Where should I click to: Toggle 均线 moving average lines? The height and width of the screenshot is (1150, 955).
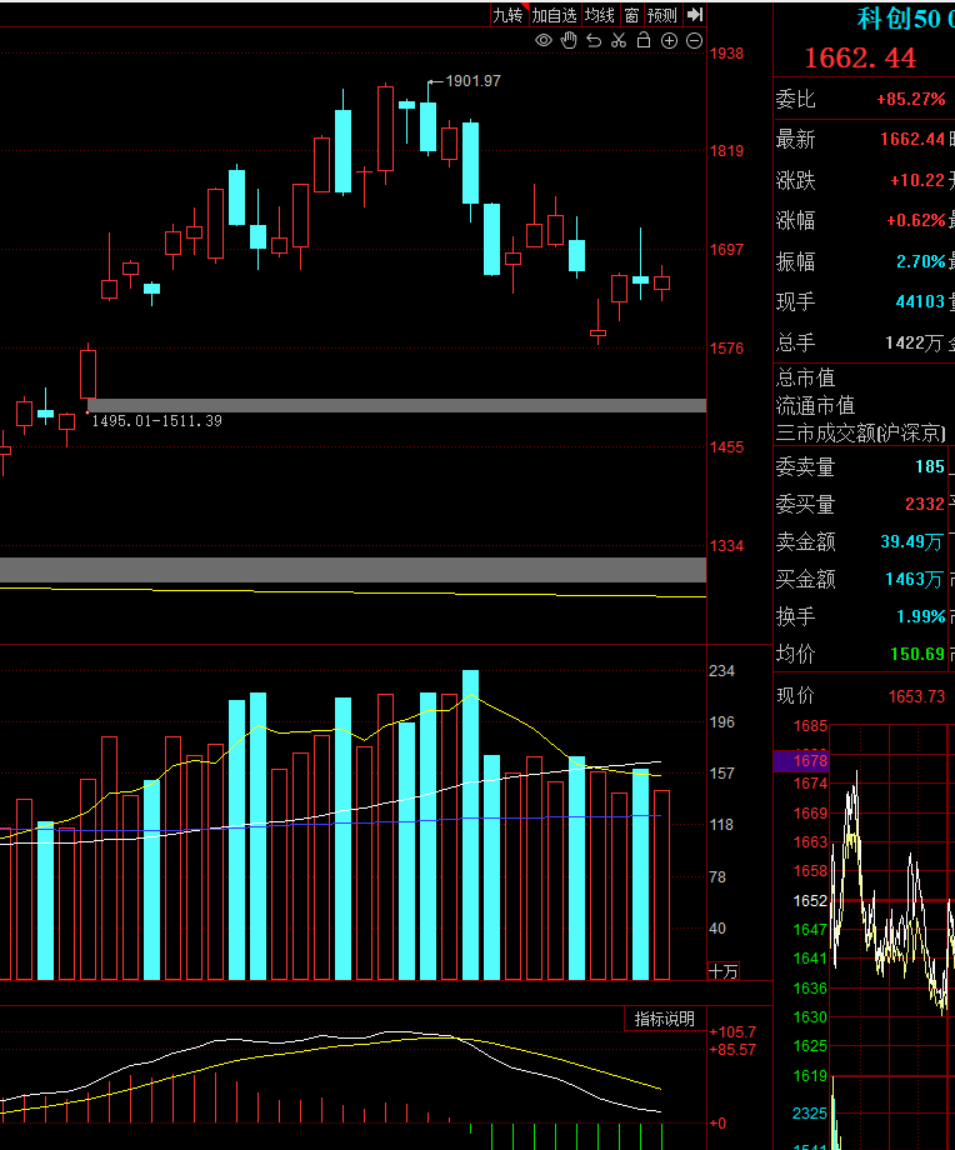pyautogui.click(x=600, y=15)
